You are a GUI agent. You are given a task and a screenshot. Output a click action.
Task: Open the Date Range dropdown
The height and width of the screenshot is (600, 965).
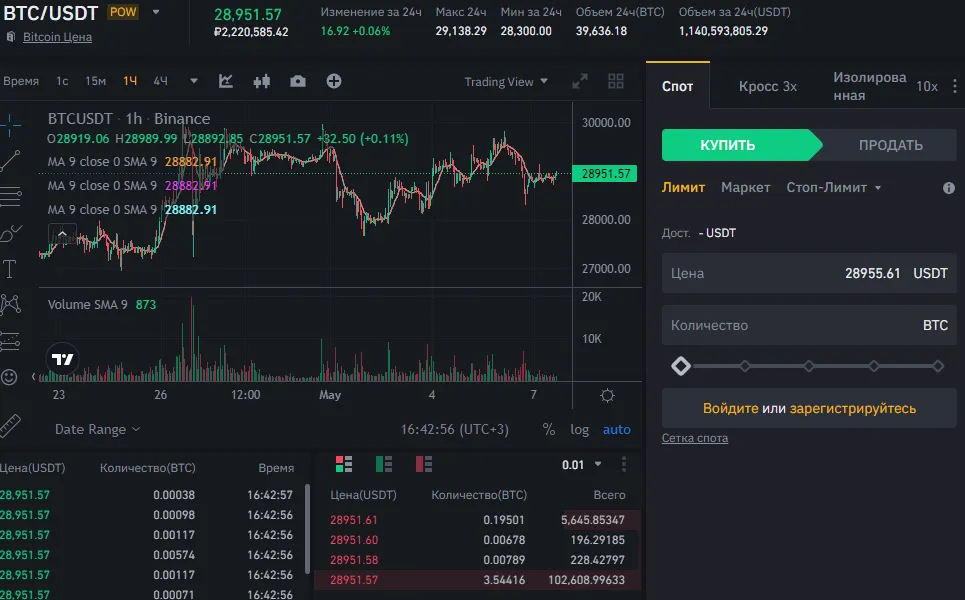coord(97,430)
